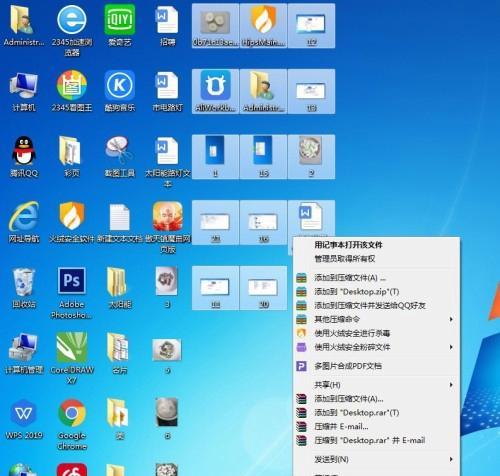This screenshot has width=500, height=476.
Task: Open the 2345加速浏览器 desktop shortcut
Action: click(72, 20)
